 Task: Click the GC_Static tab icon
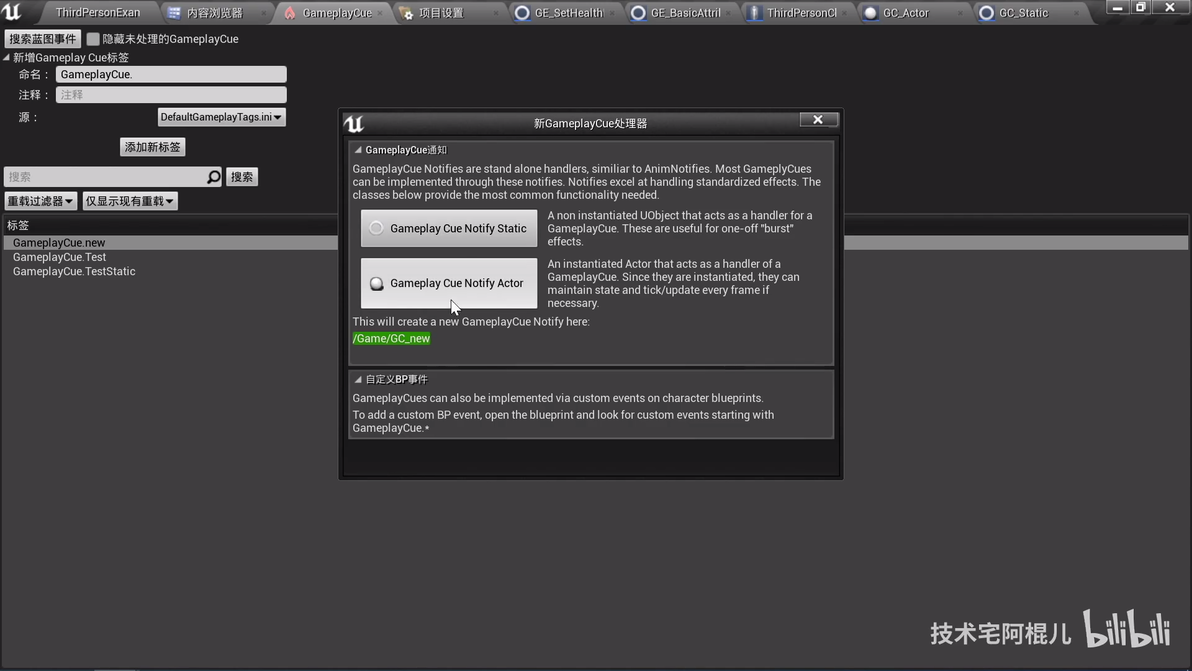(x=986, y=13)
